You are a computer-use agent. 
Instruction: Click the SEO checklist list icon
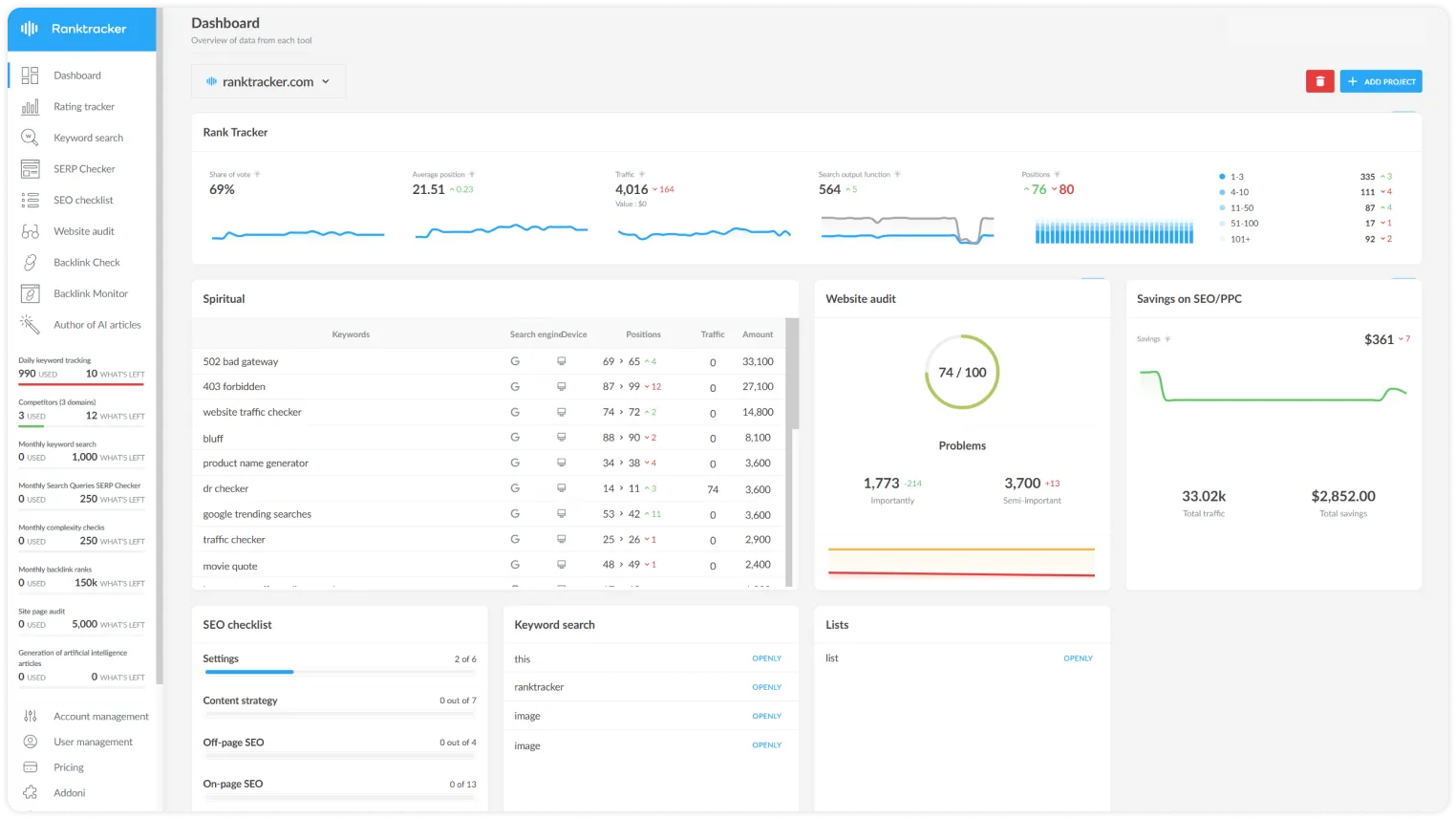coord(30,201)
